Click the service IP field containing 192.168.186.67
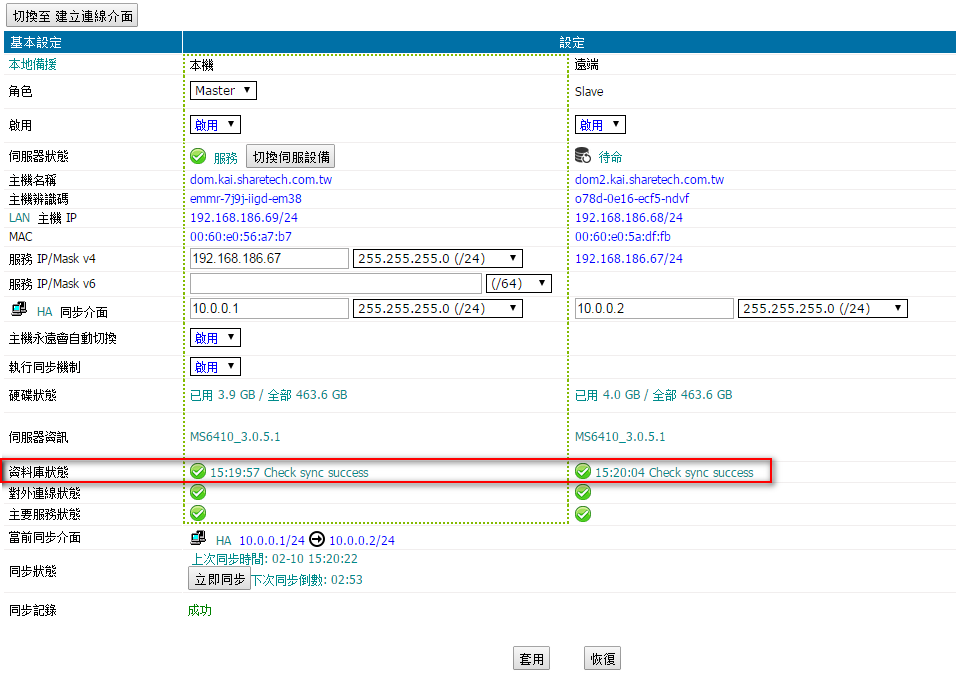 pyautogui.click(x=268, y=259)
